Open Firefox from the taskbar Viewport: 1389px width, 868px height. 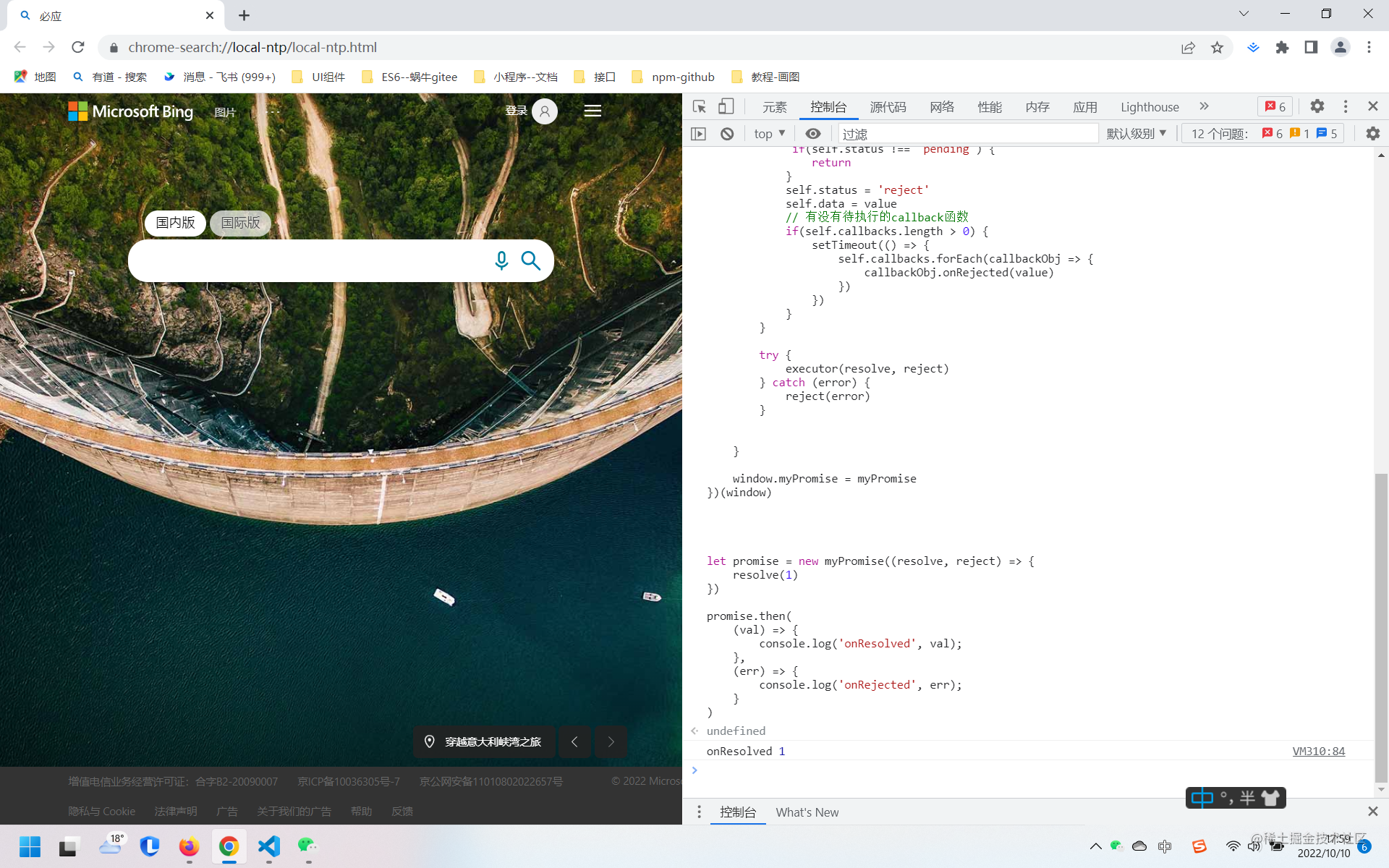[189, 846]
